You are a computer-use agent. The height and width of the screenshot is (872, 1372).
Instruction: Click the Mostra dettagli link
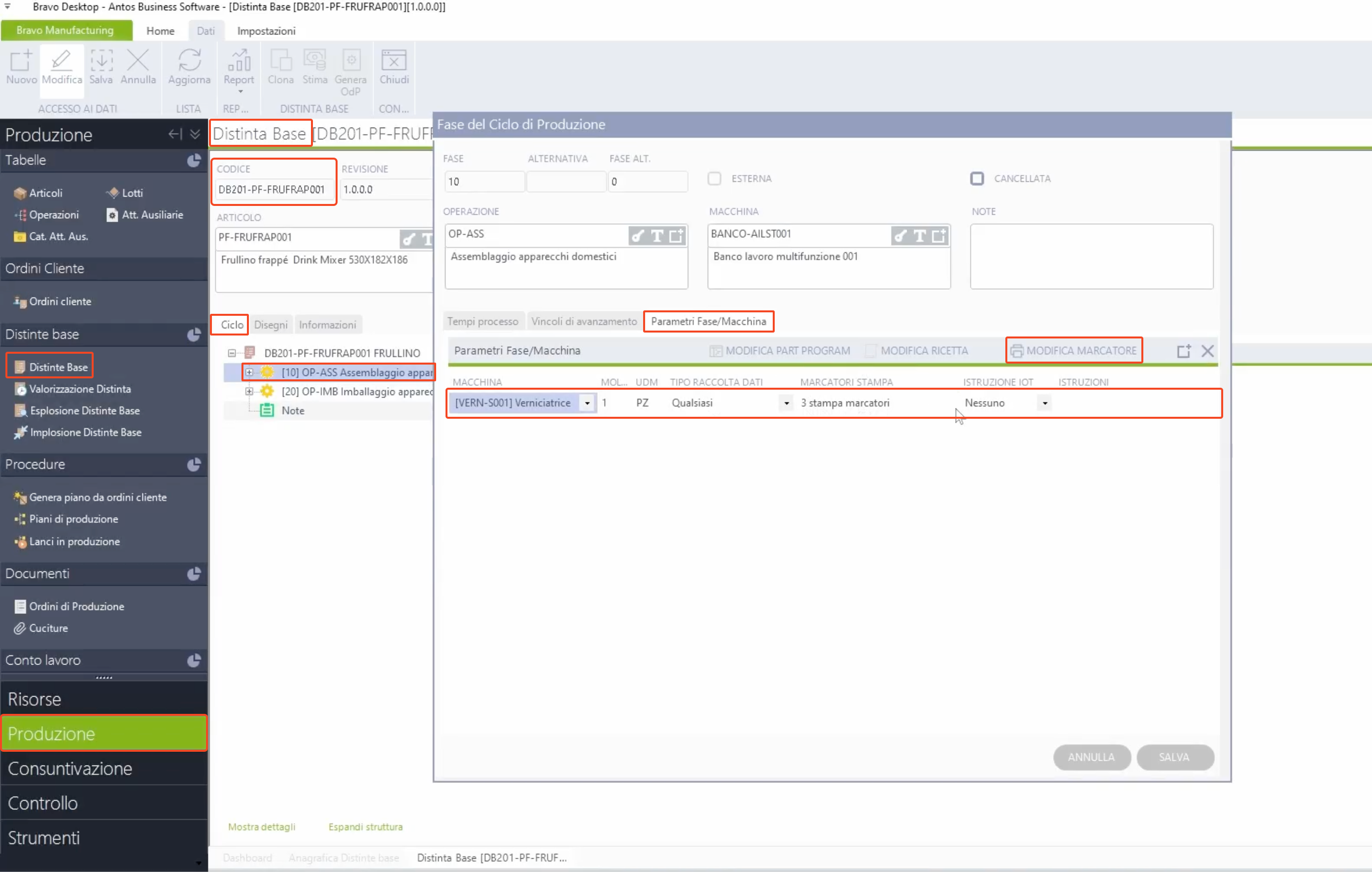[x=262, y=827]
